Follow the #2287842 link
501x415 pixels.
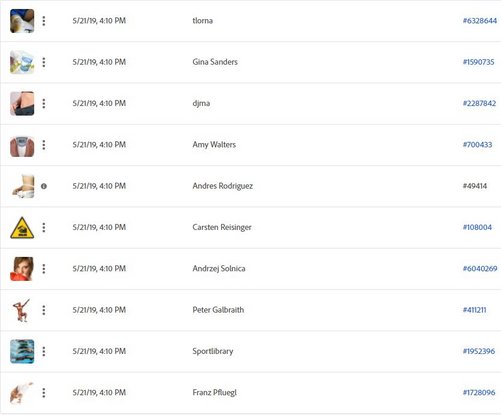click(479, 103)
